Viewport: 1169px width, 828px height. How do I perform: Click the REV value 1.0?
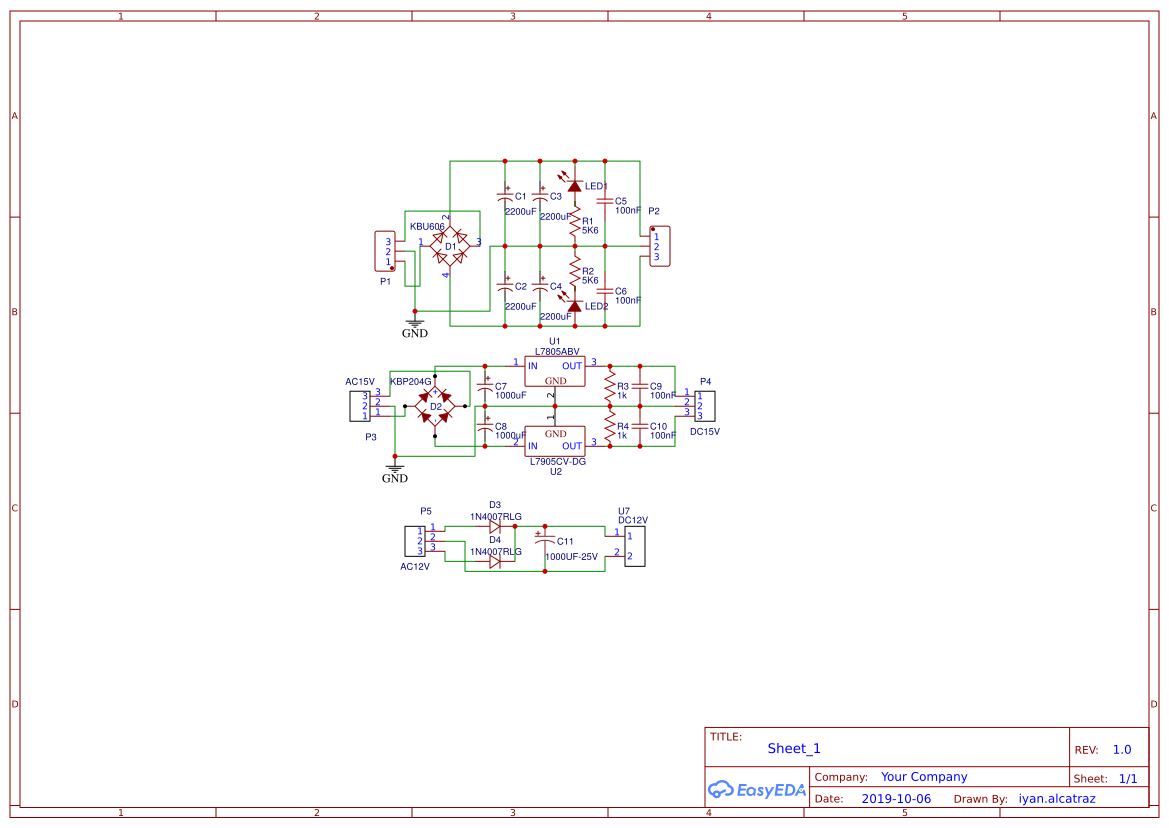(1122, 750)
